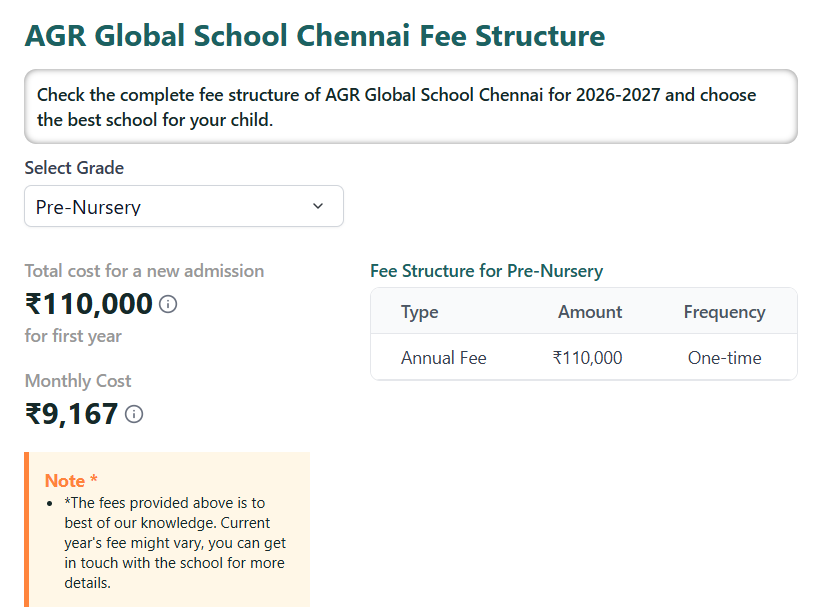Click the chevron on the grade selector
The width and height of the screenshot is (832, 612).
[x=318, y=206]
